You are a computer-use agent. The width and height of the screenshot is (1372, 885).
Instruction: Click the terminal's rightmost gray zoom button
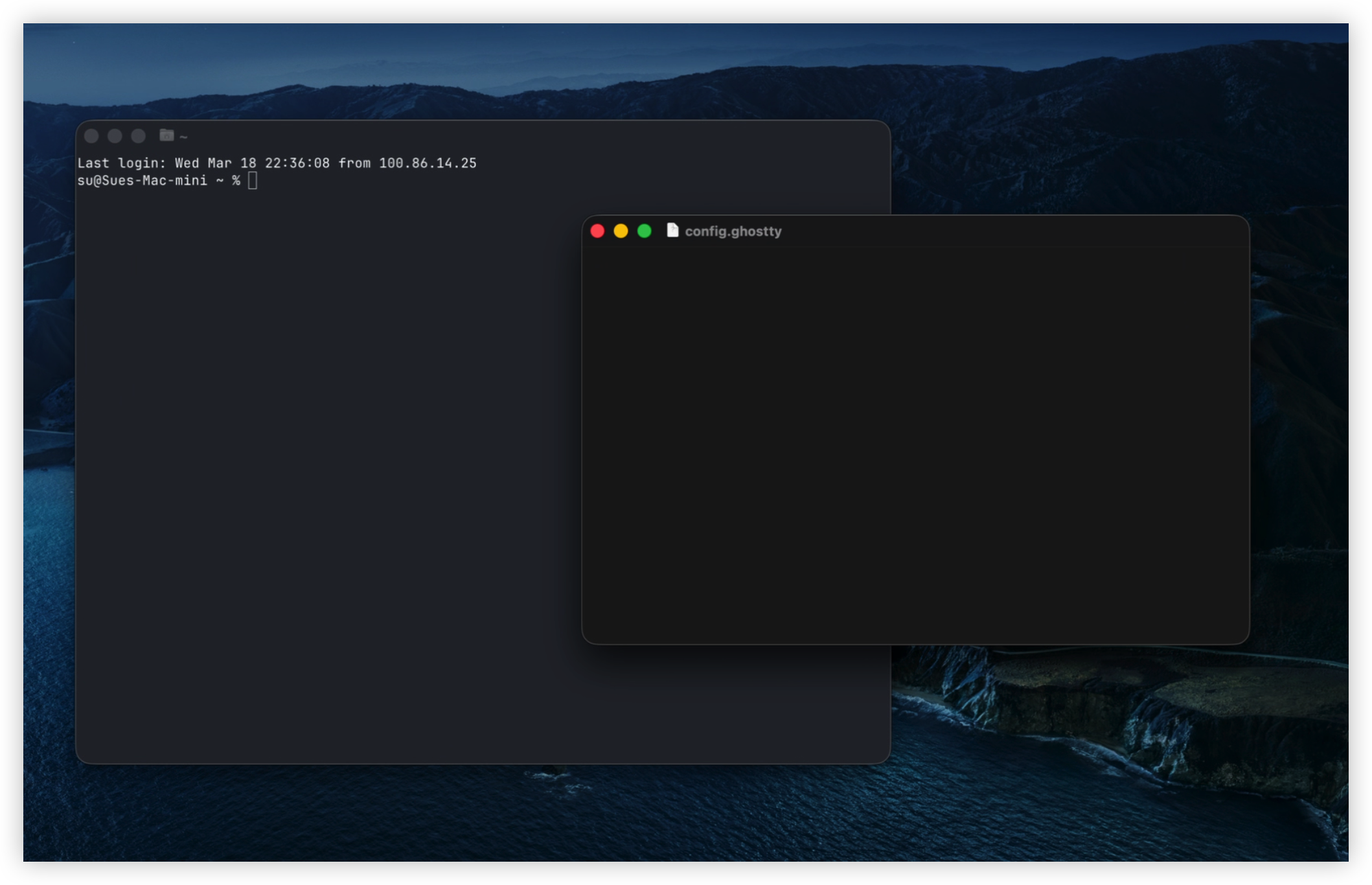[138, 136]
